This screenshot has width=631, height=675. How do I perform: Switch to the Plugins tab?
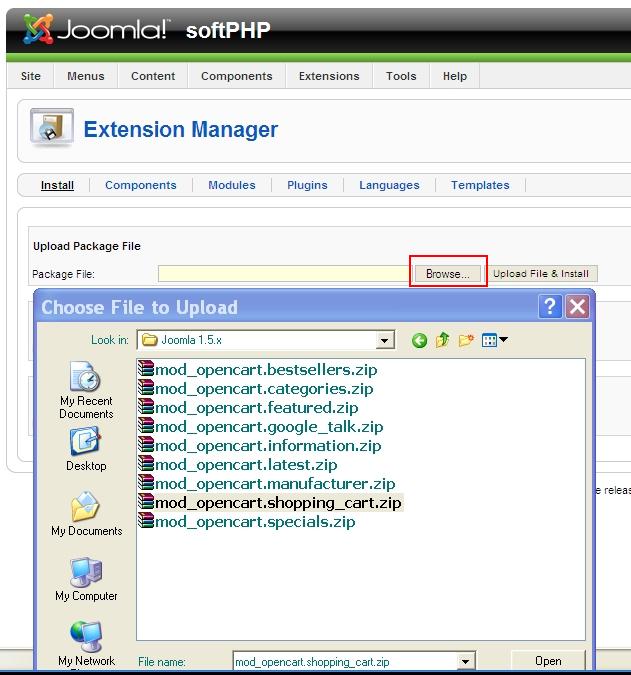[x=307, y=185]
